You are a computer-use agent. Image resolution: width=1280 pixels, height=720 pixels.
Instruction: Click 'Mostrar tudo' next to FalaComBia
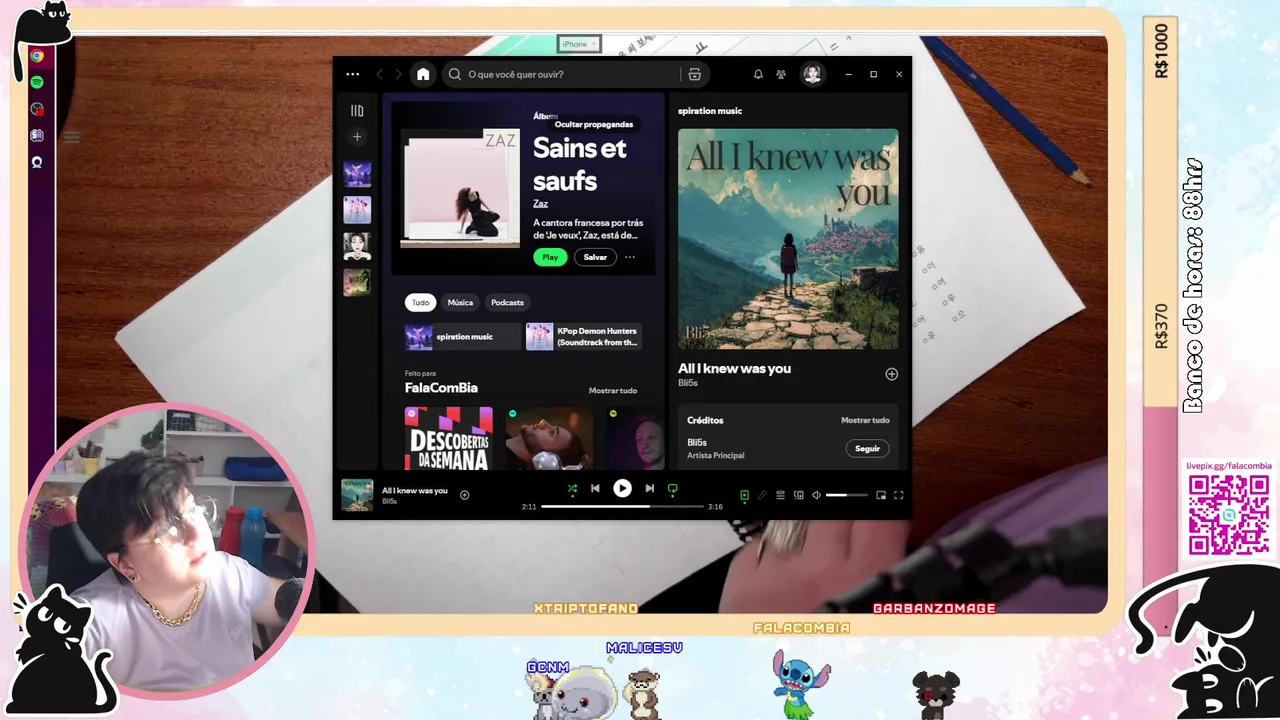click(613, 391)
